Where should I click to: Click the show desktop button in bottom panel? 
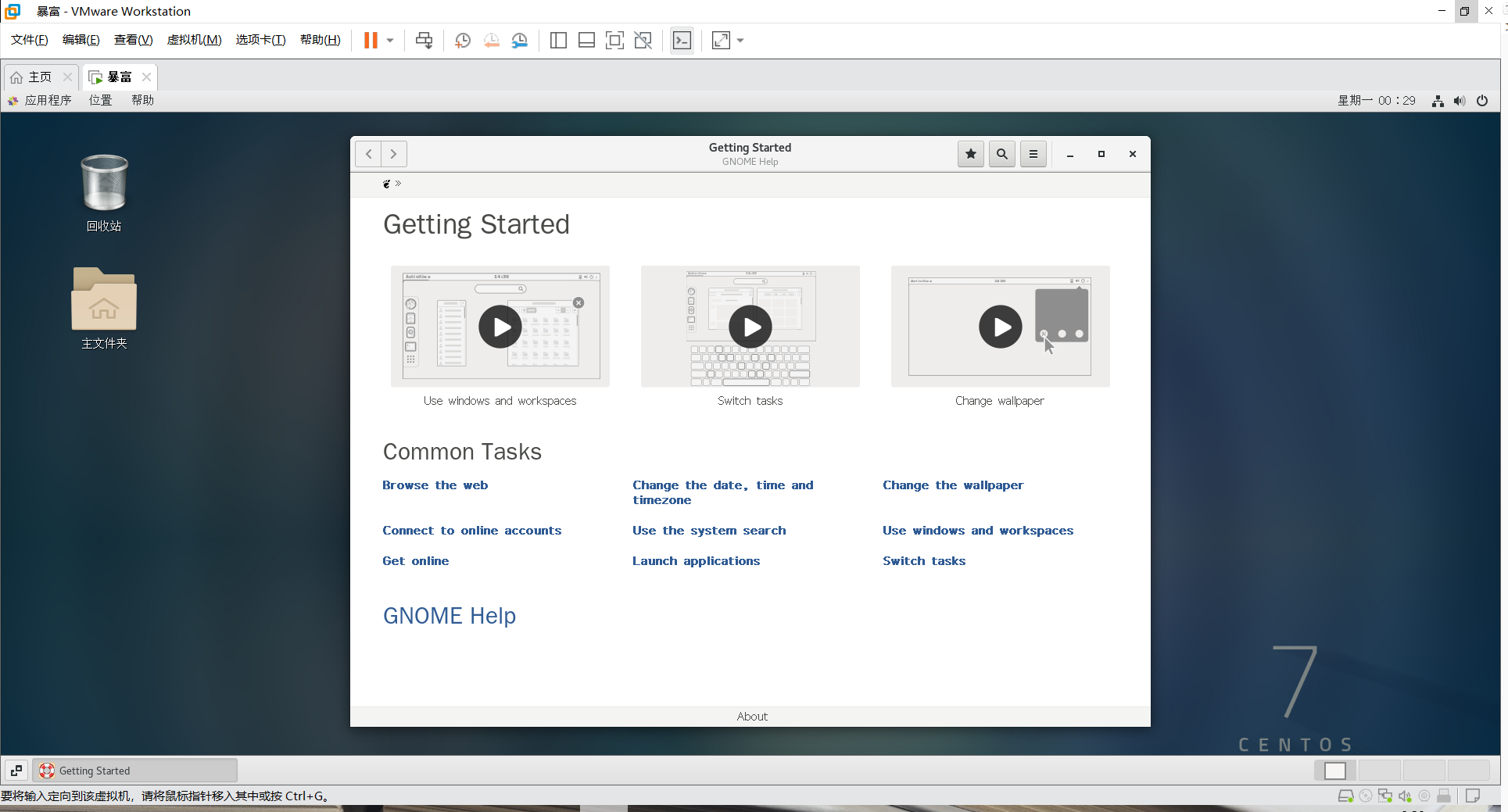pyautogui.click(x=16, y=771)
